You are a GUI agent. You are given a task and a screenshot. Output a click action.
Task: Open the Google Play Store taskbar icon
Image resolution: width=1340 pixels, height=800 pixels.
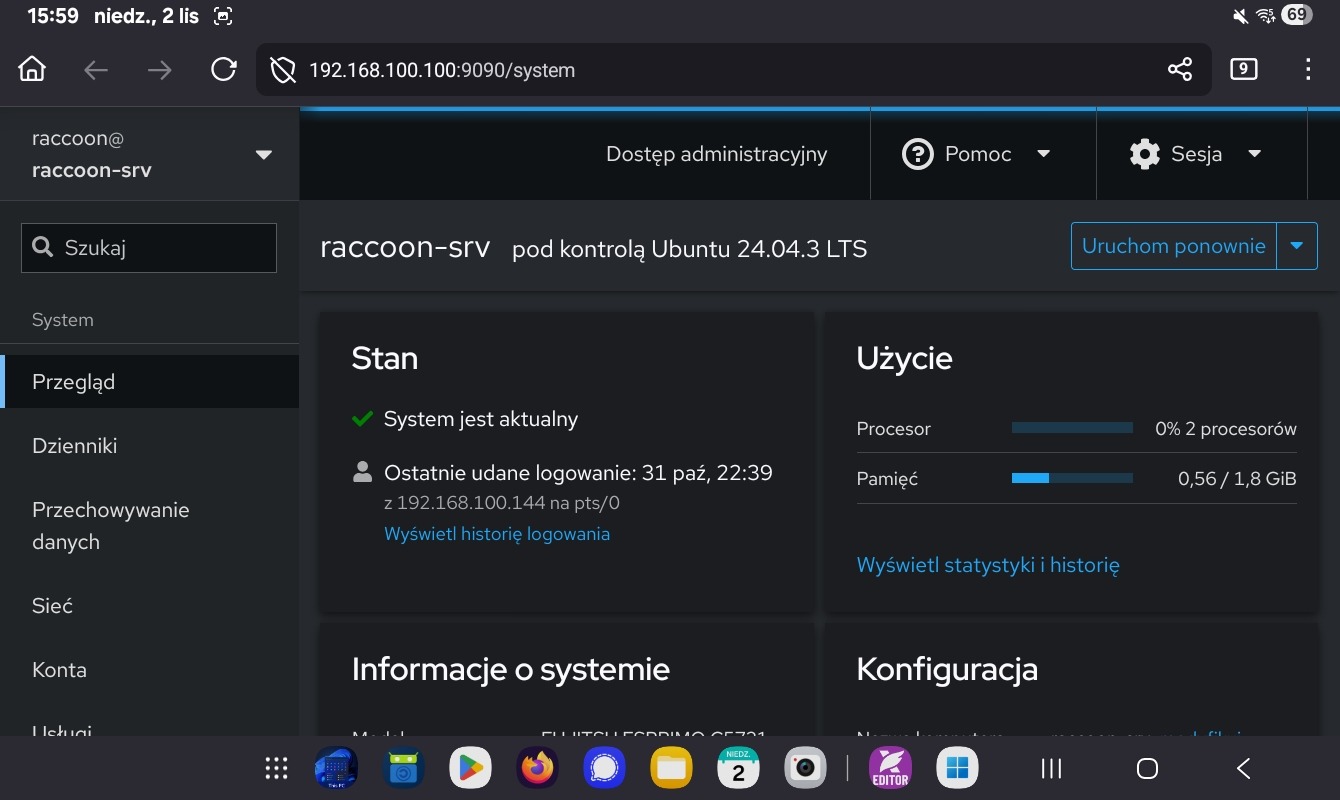[469, 768]
